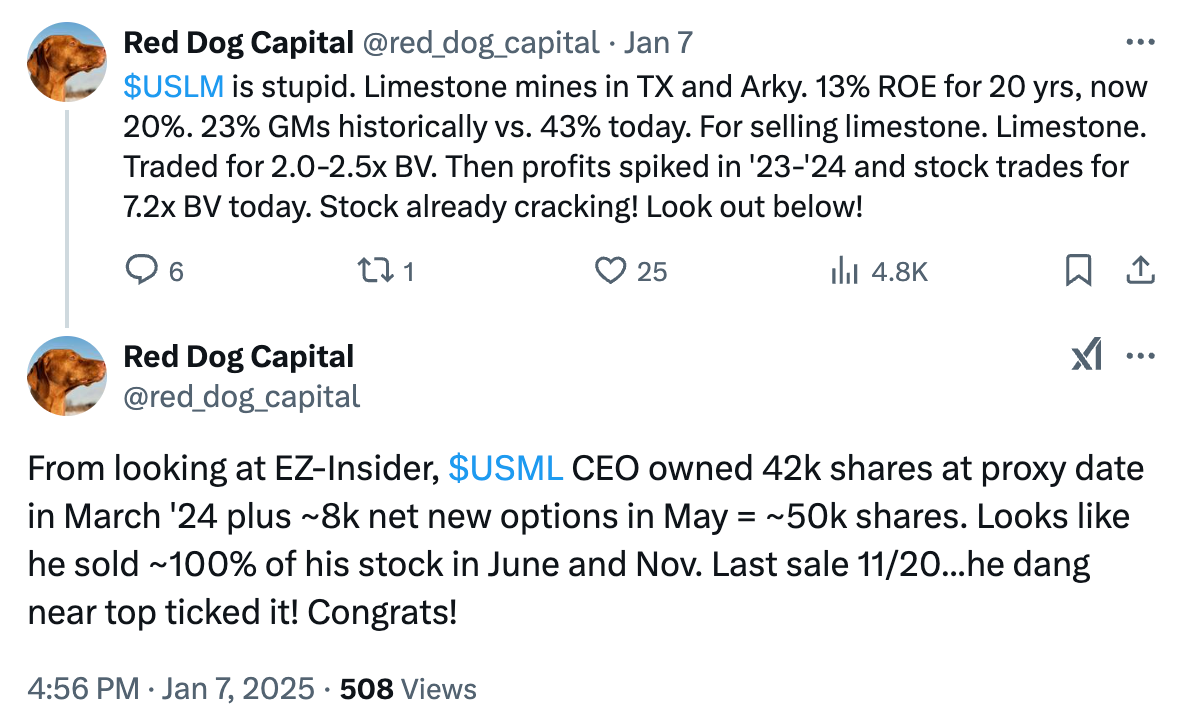Screen dimensions: 1182x718
Task: Repost the first tweet via retweet icon
Action: point(375,270)
